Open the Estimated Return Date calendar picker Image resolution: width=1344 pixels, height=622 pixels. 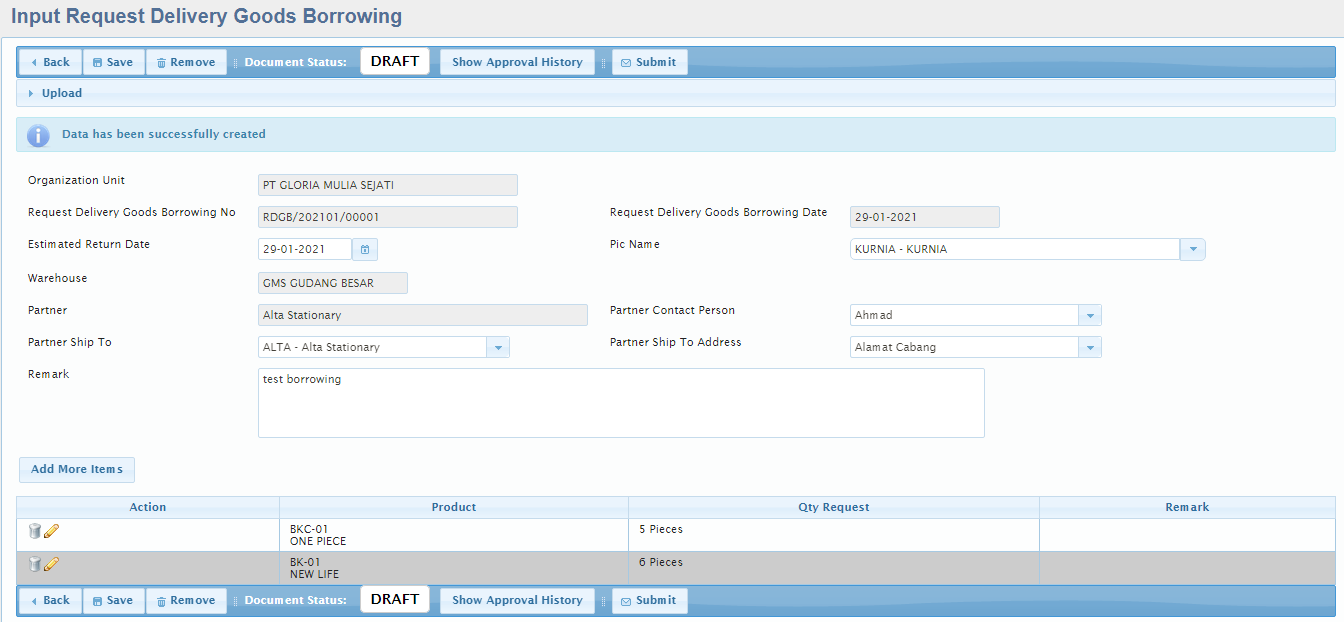tap(365, 249)
